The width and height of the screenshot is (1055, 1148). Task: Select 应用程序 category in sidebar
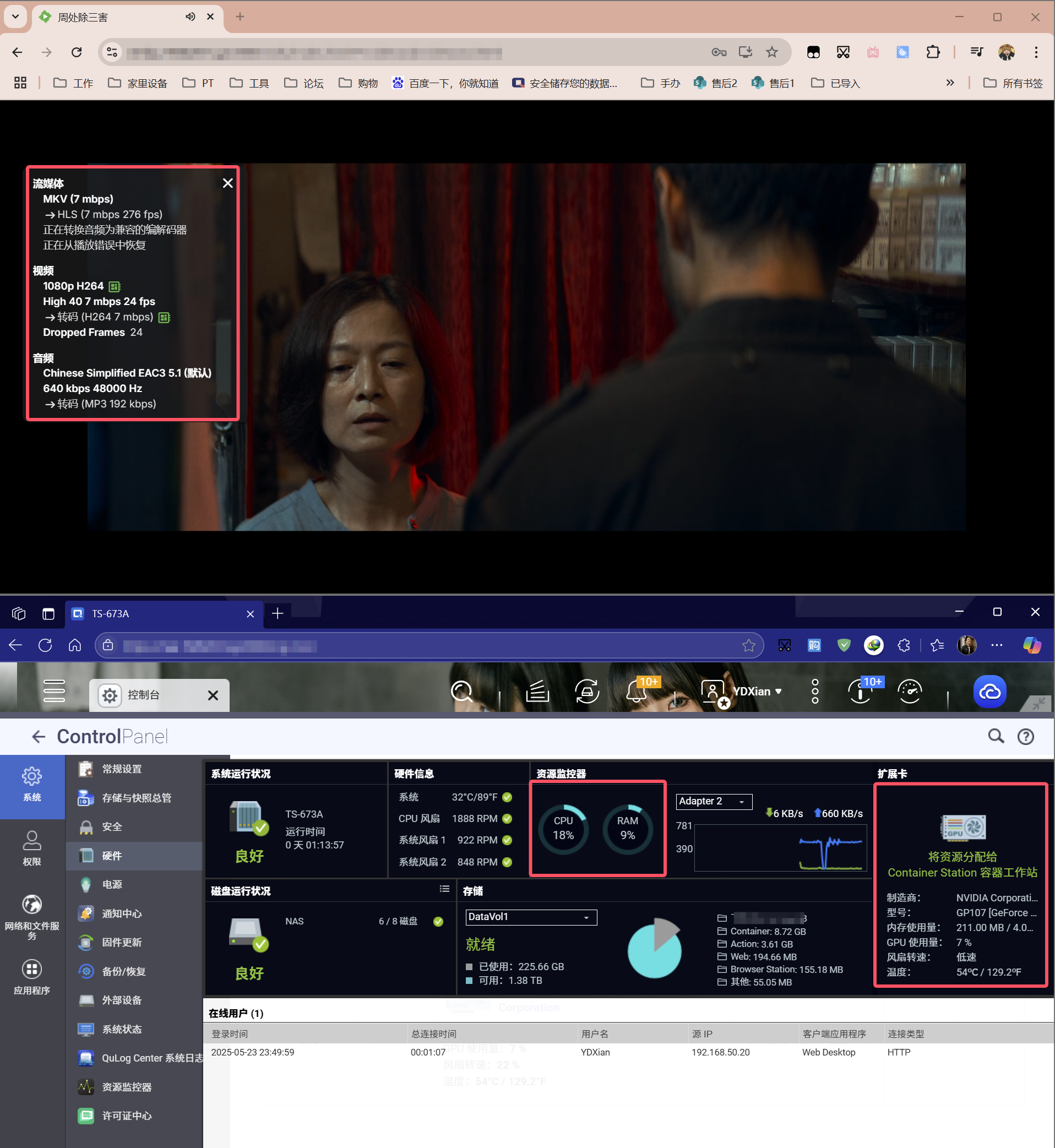(32, 977)
